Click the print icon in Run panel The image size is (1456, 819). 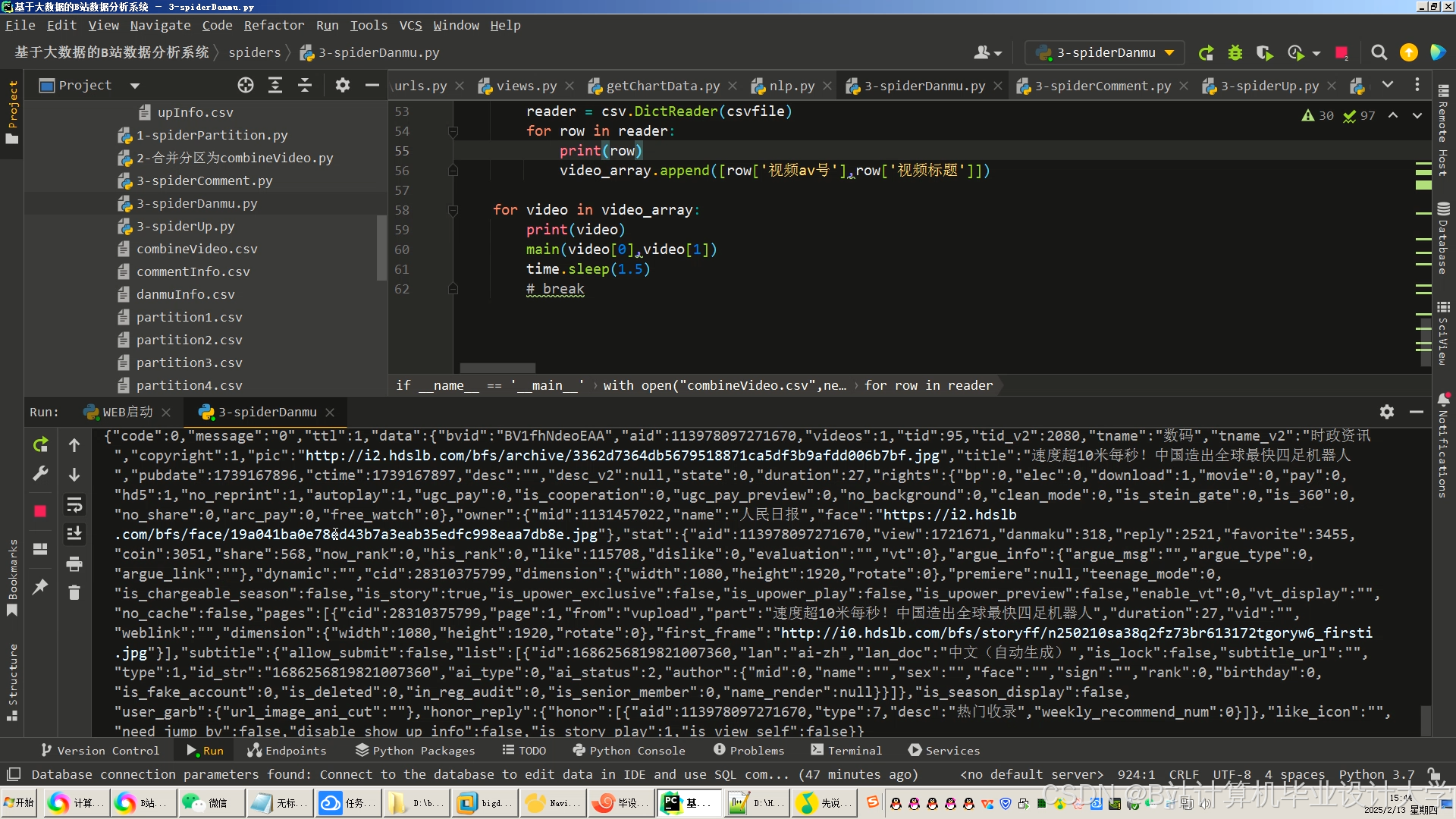pos(74,563)
